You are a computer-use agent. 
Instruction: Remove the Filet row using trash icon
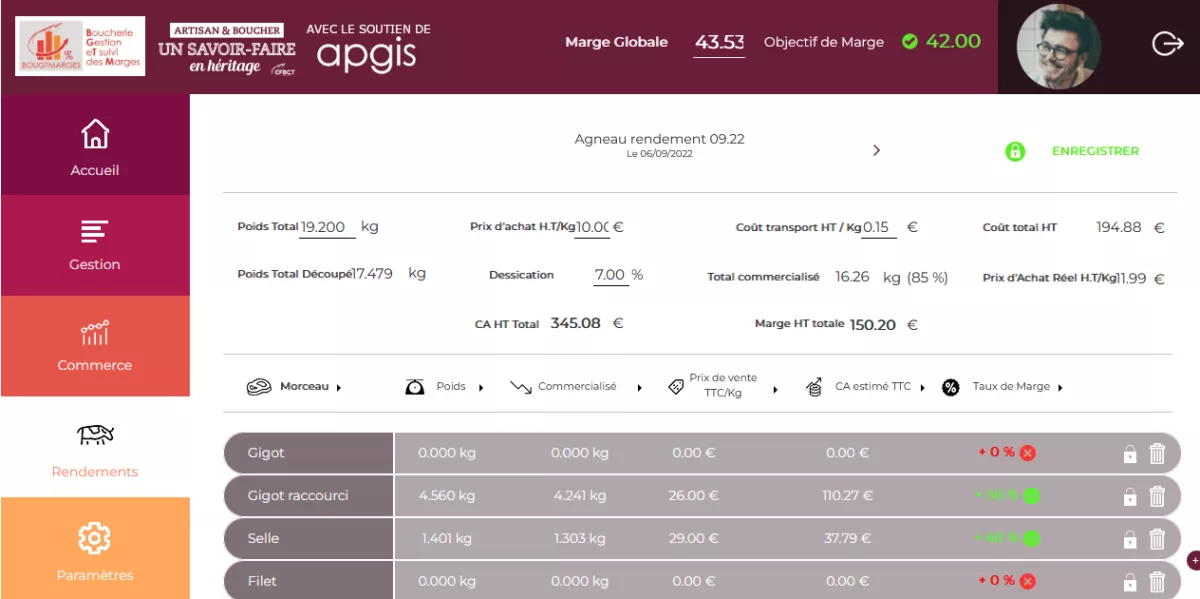[x=1157, y=581]
